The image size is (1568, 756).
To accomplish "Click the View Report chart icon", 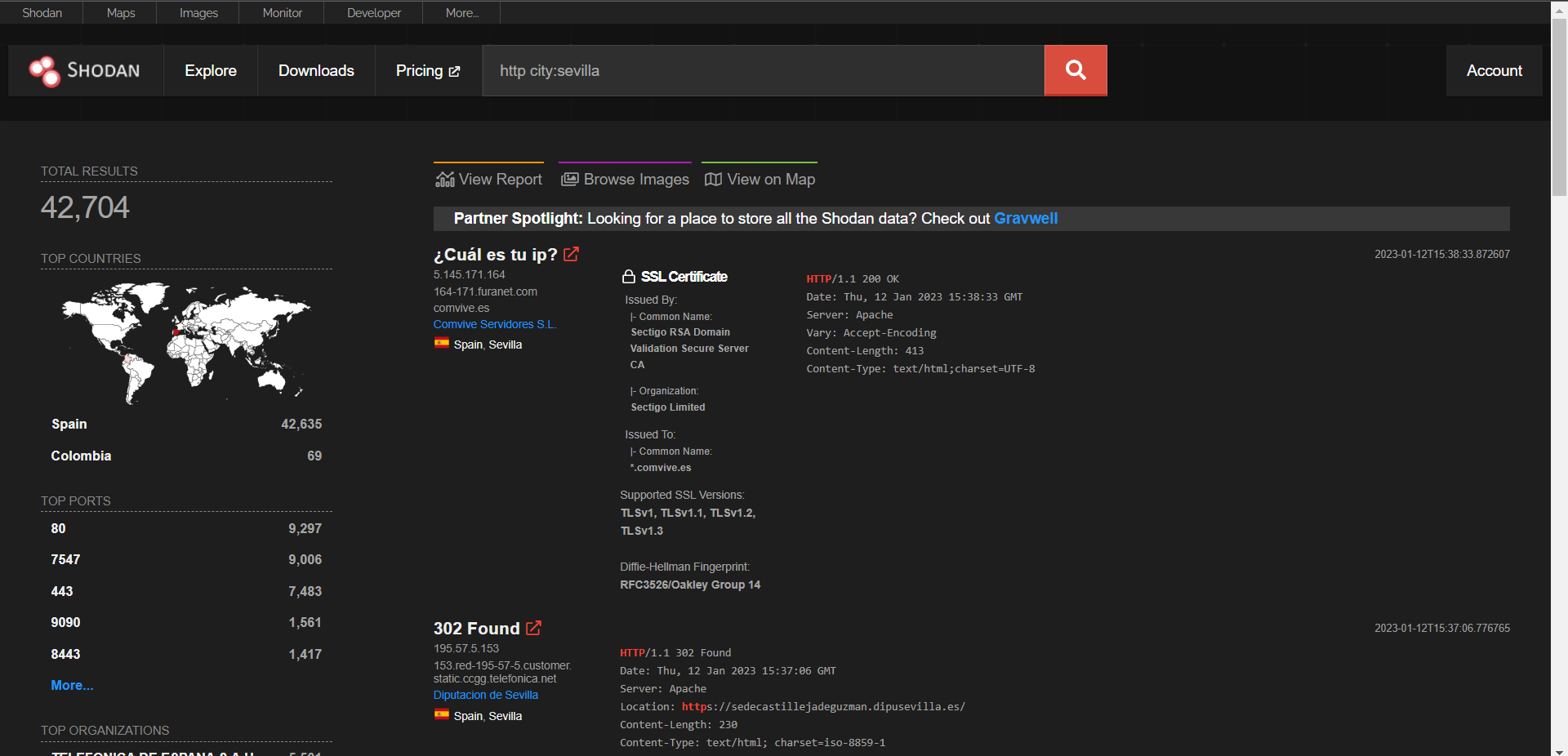I will point(445,180).
